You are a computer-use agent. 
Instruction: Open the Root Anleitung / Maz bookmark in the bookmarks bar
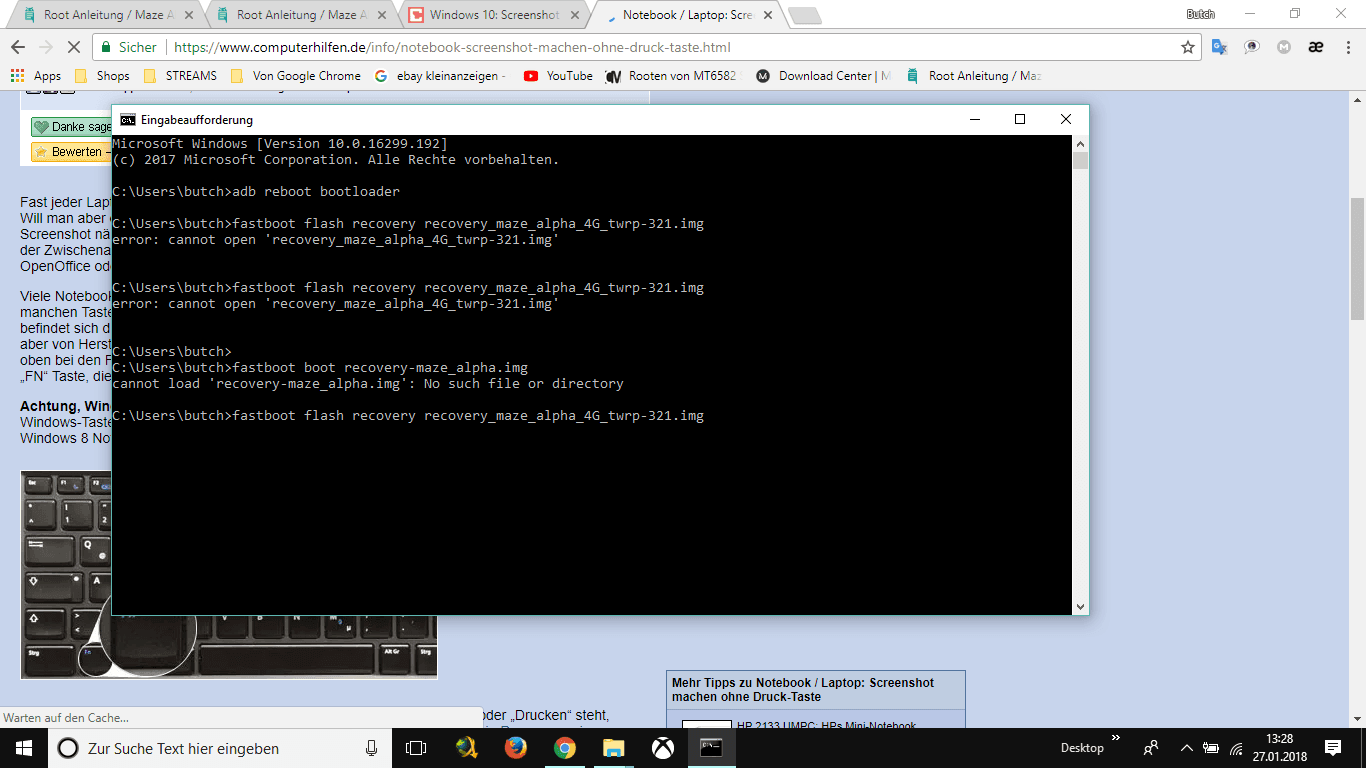point(974,76)
